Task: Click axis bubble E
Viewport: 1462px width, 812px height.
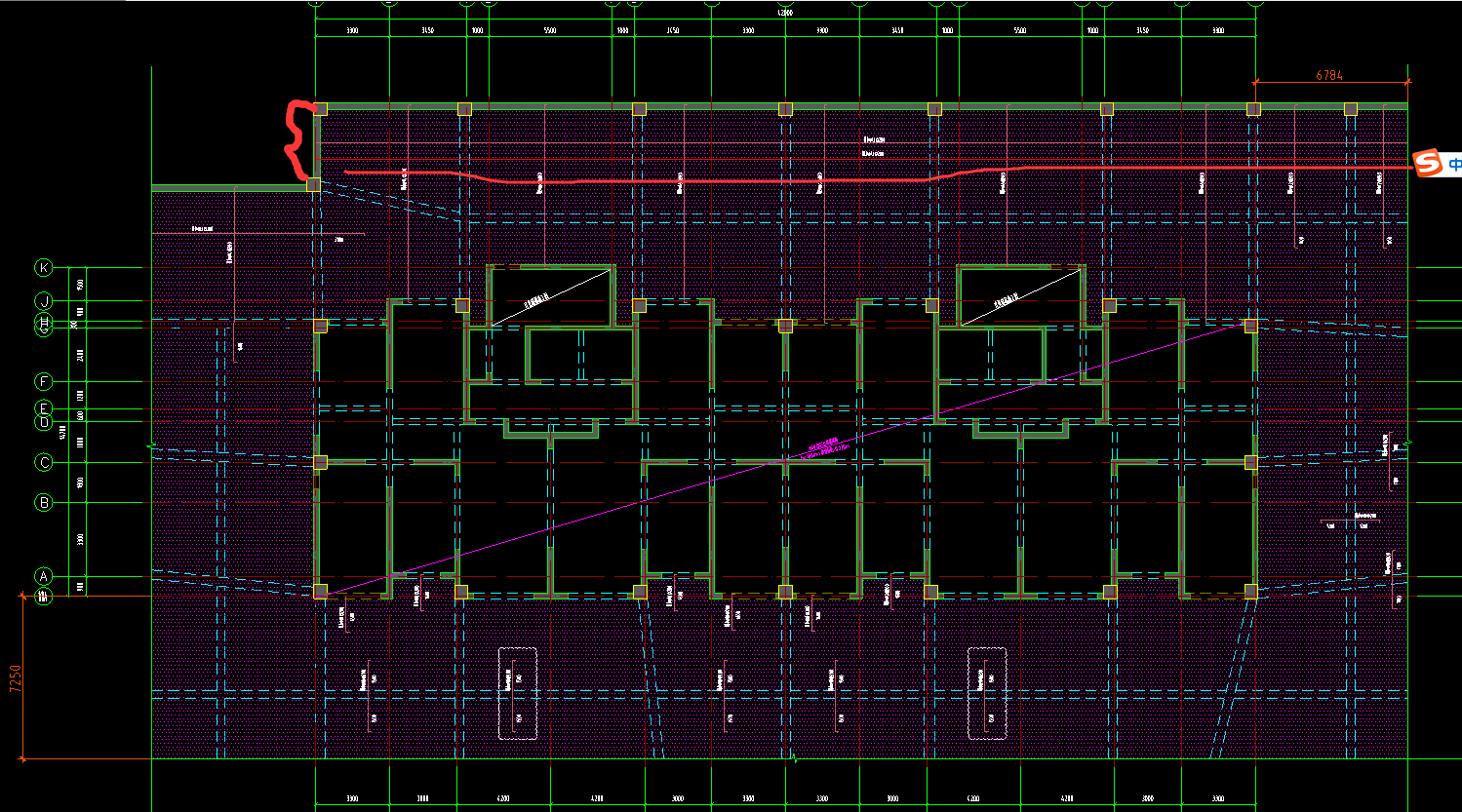Action: point(44,407)
